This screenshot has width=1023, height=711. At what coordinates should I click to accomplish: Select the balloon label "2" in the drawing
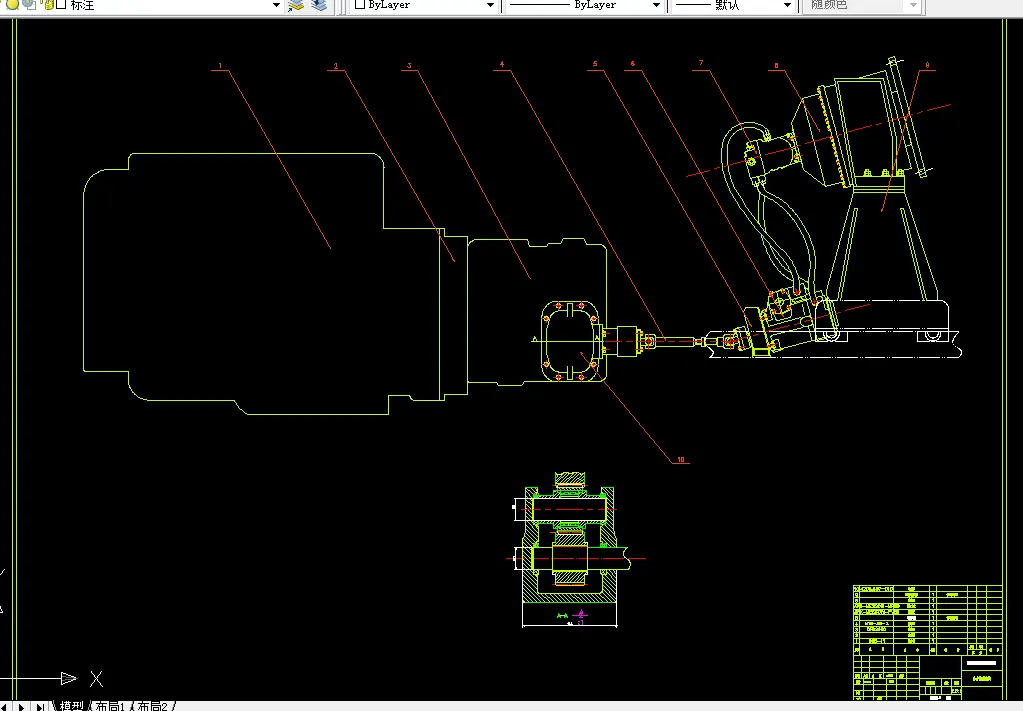(x=336, y=67)
